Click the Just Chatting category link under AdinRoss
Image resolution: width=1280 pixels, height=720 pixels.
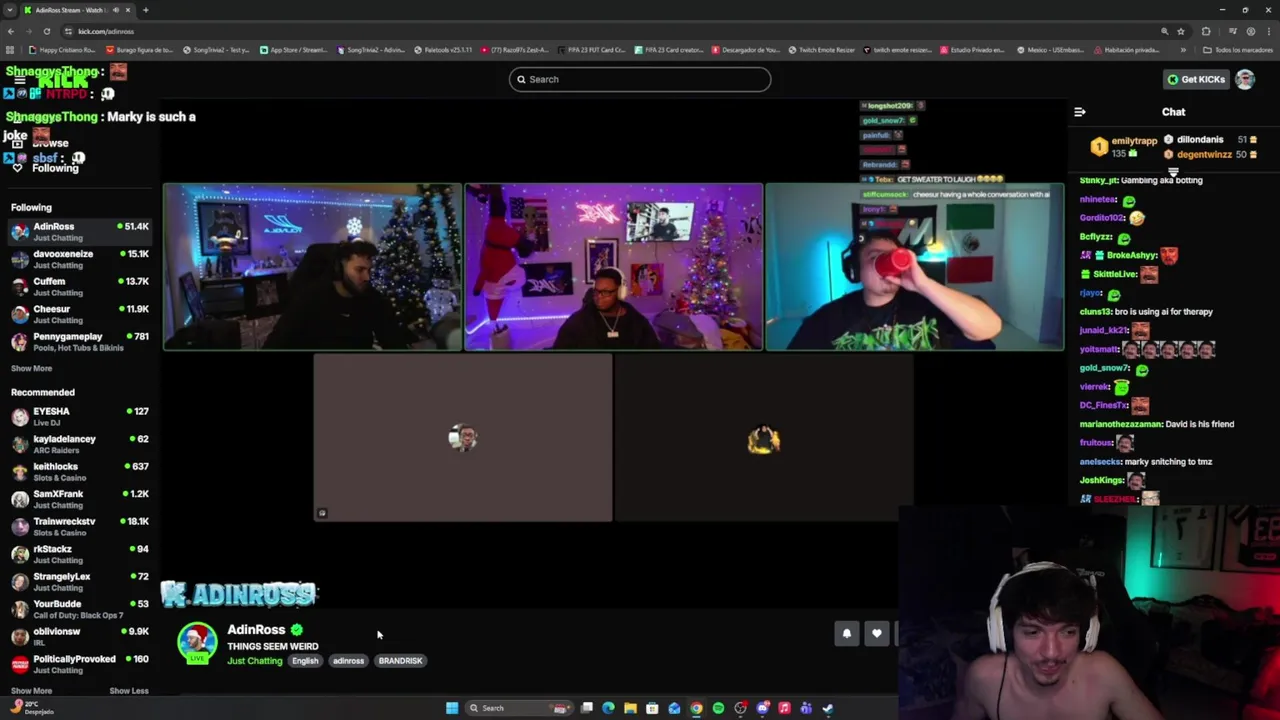(255, 661)
